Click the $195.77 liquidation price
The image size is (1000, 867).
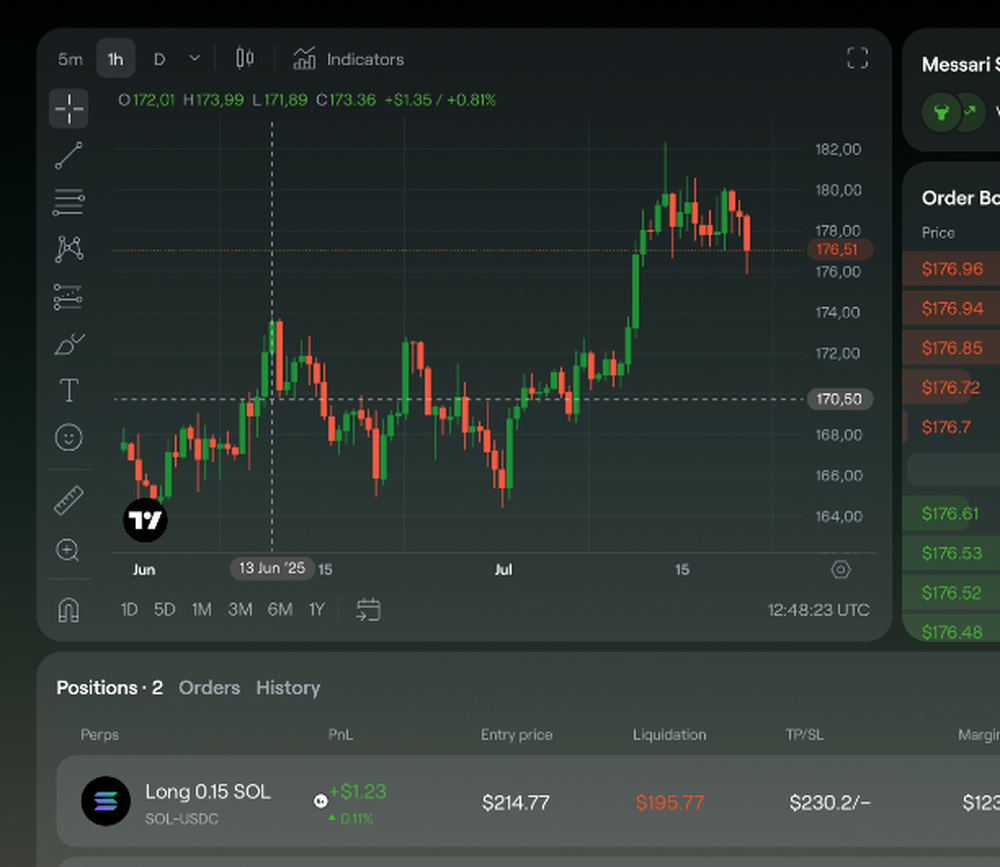coord(670,803)
